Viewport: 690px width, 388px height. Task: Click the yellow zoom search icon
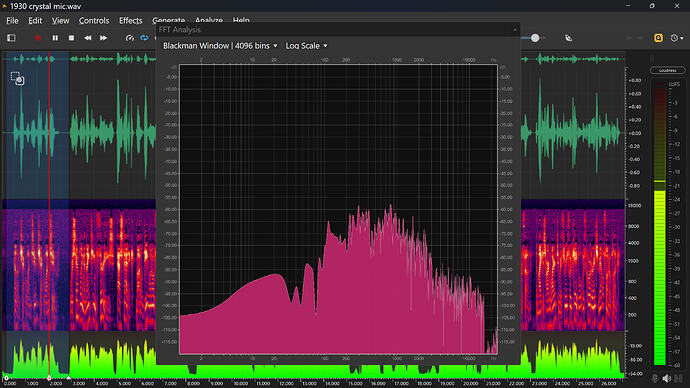click(x=658, y=38)
